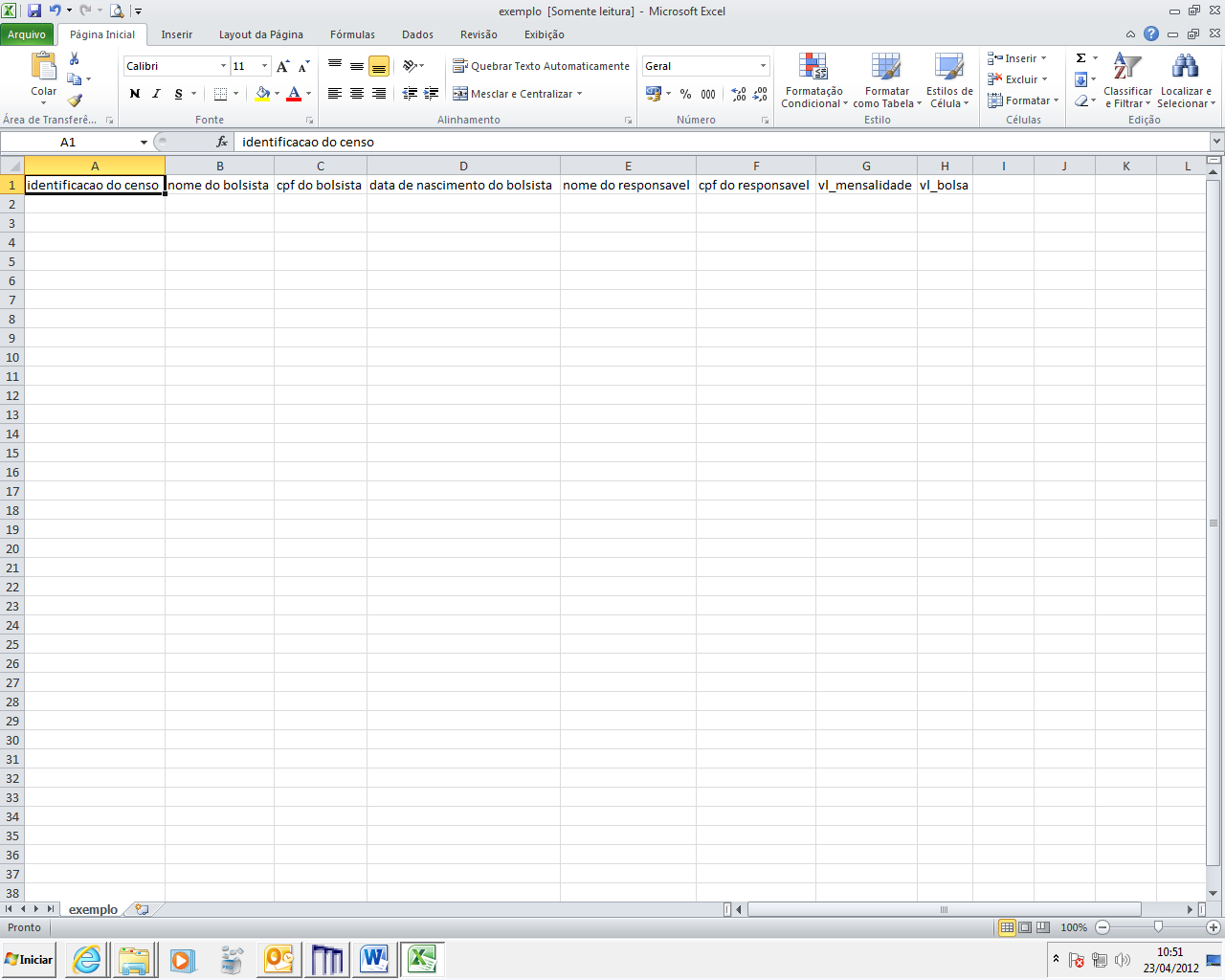Click the Colar (paste) icon
Viewport: 1225px width, 980px height.
43,67
